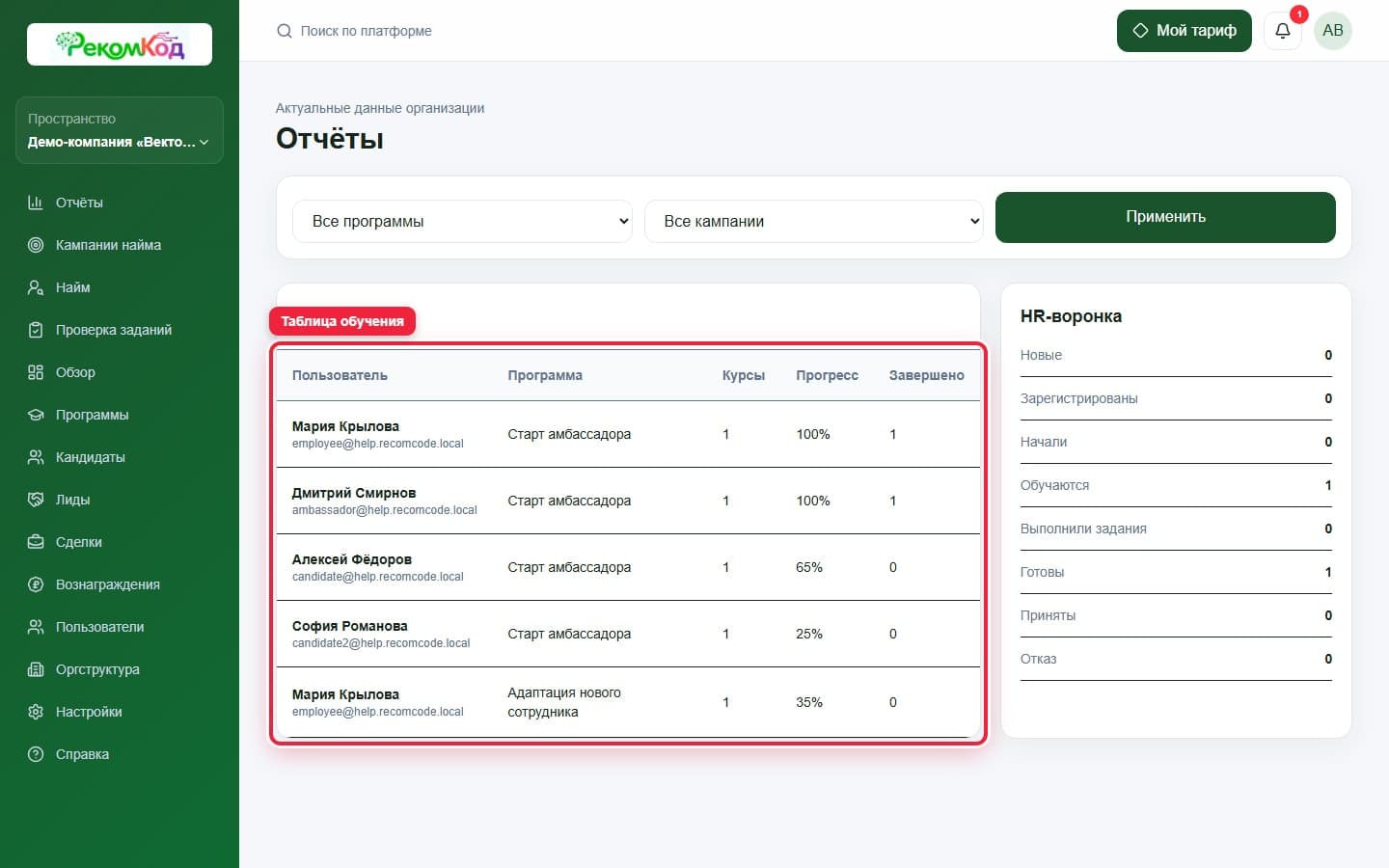Click Начали row in HR-воронка
Image resolution: width=1389 pixels, height=868 pixels.
(x=1176, y=442)
